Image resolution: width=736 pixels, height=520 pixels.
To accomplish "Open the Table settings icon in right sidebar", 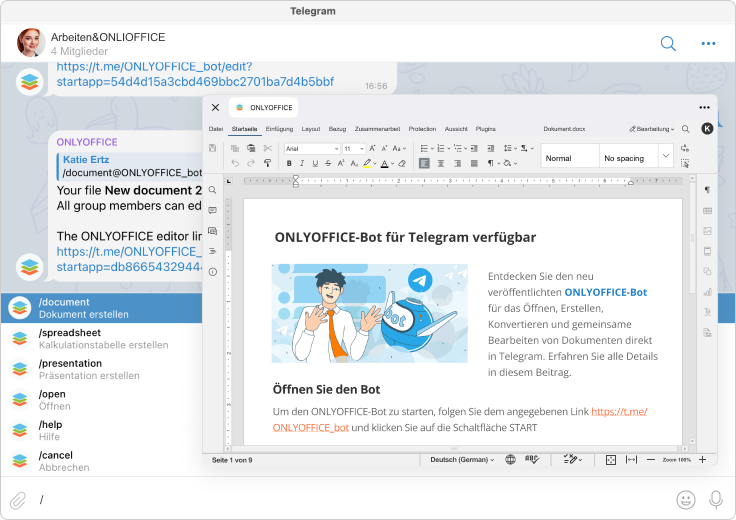I will pyautogui.click(x=707, y=211).
